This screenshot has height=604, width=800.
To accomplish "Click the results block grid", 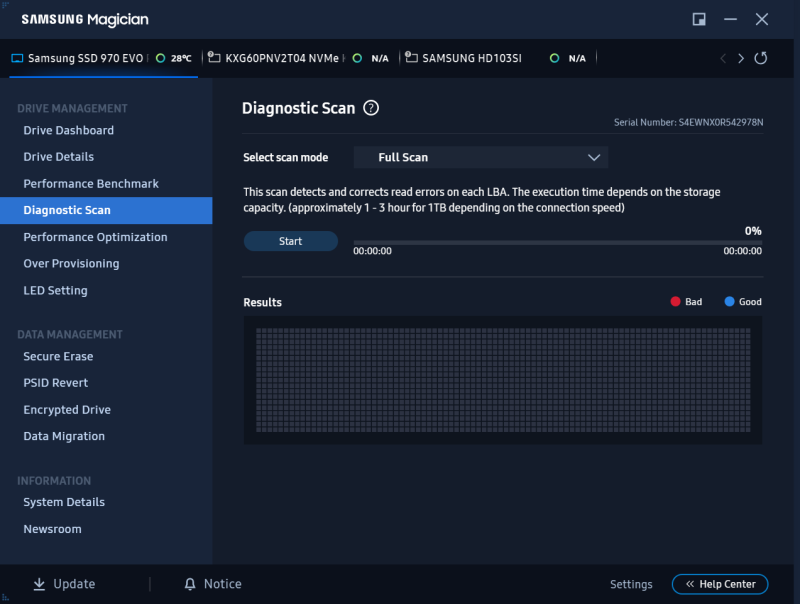I will point(503,380).
